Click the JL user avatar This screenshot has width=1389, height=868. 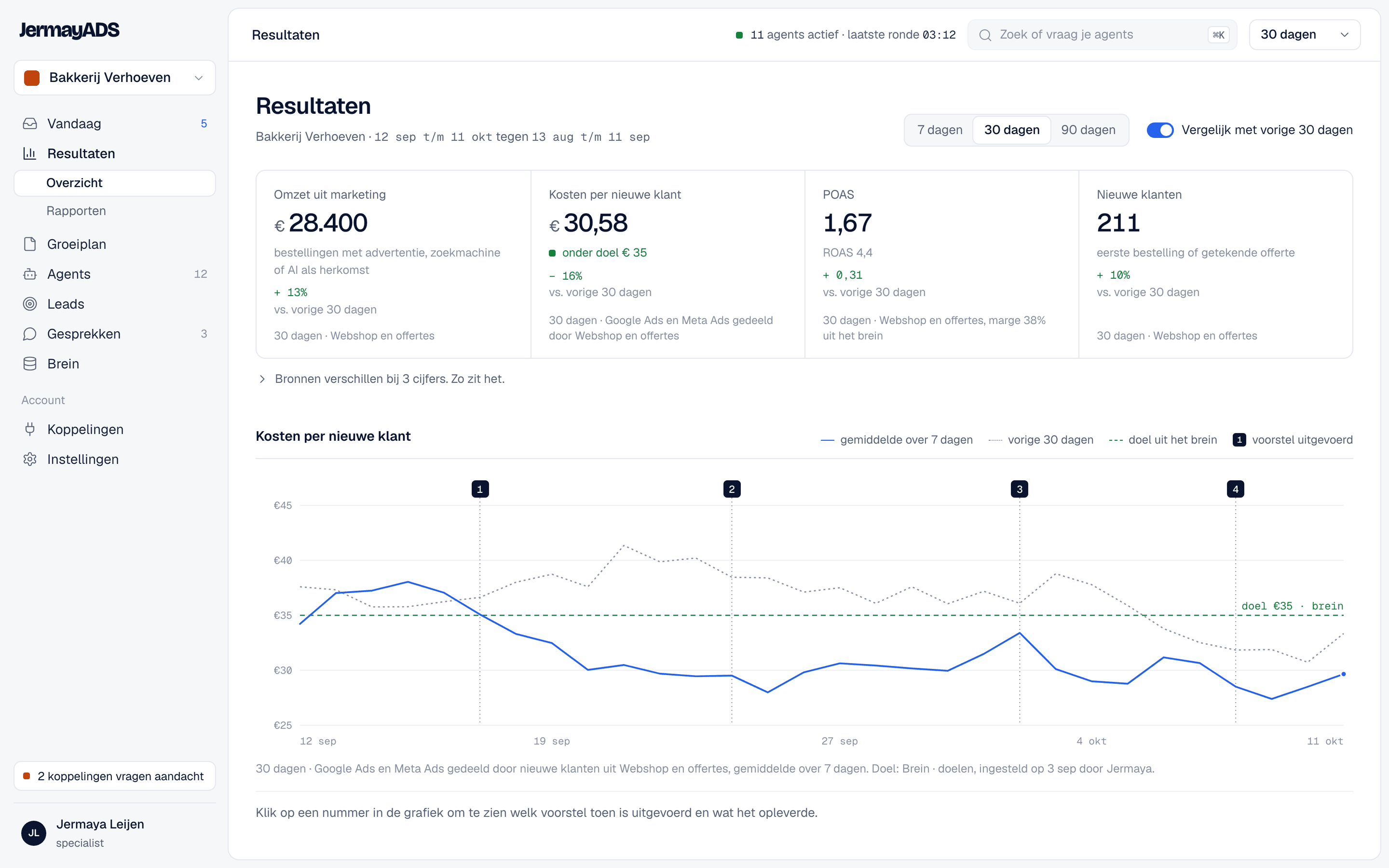point(34,832)
